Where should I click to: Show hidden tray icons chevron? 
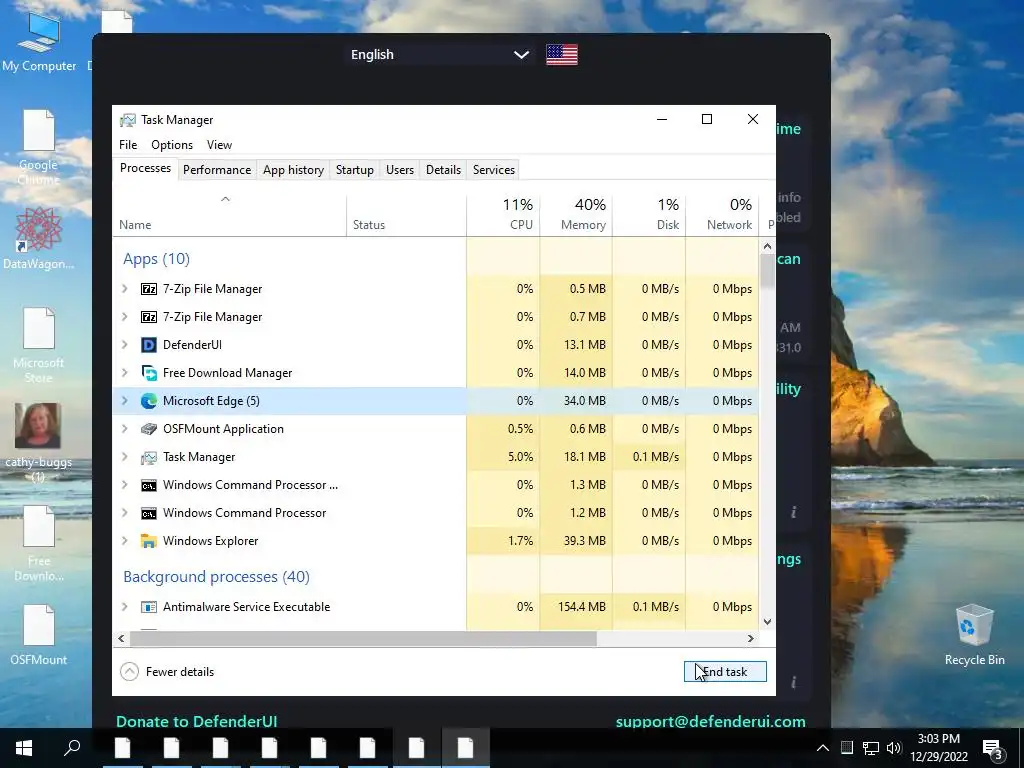tap(823, 748)
